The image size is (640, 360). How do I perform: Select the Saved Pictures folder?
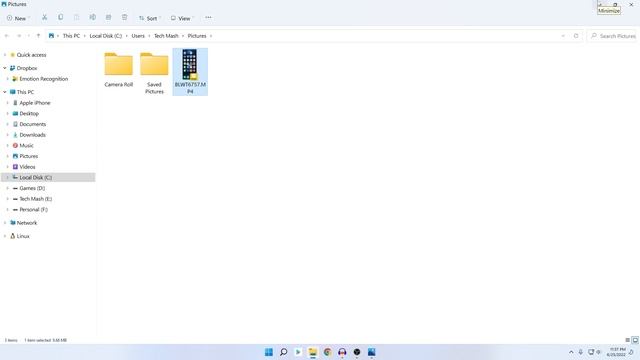[154, 73]
